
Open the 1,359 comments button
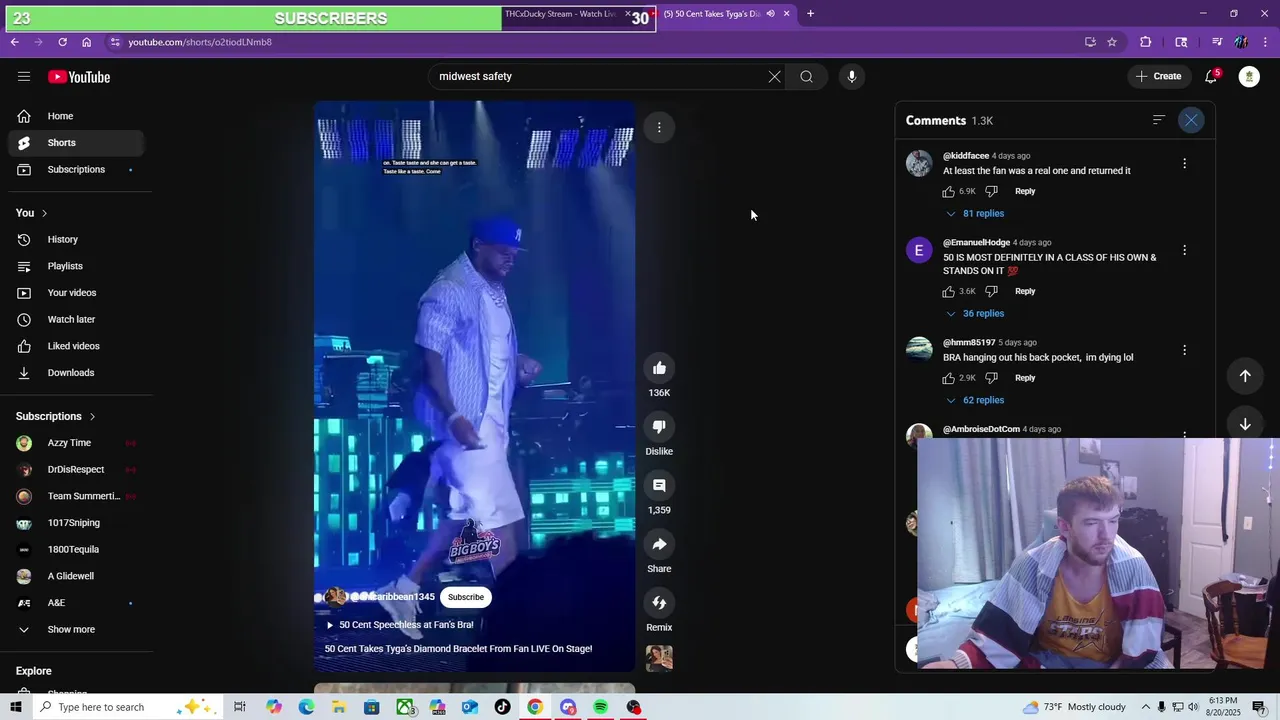tap(659, 485)
